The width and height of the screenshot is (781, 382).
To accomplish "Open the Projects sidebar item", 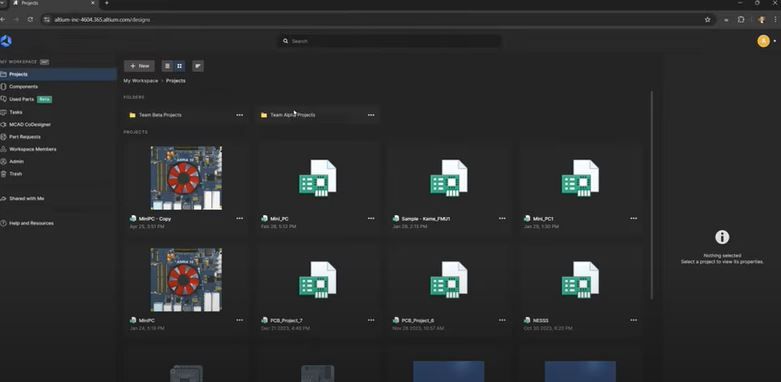I will (58, 74).
